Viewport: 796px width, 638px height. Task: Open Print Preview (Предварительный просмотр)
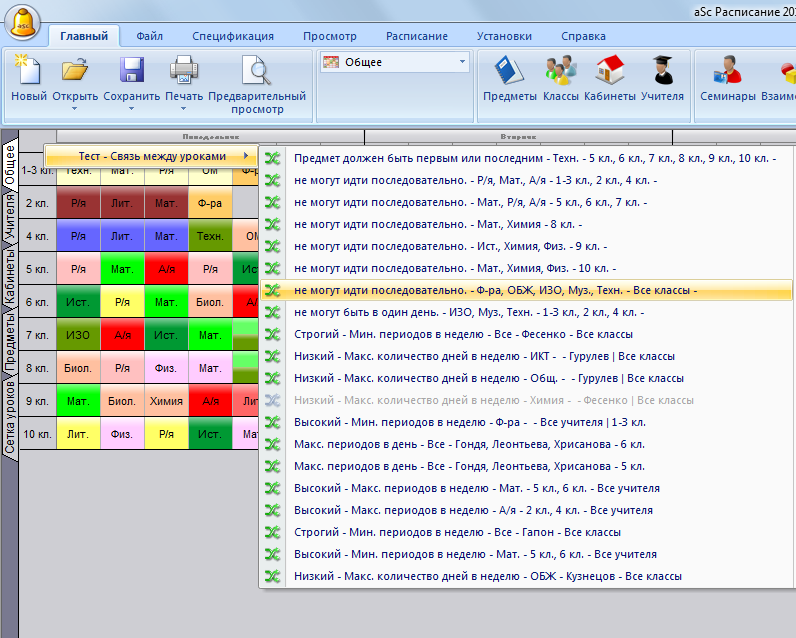(257, 72)
